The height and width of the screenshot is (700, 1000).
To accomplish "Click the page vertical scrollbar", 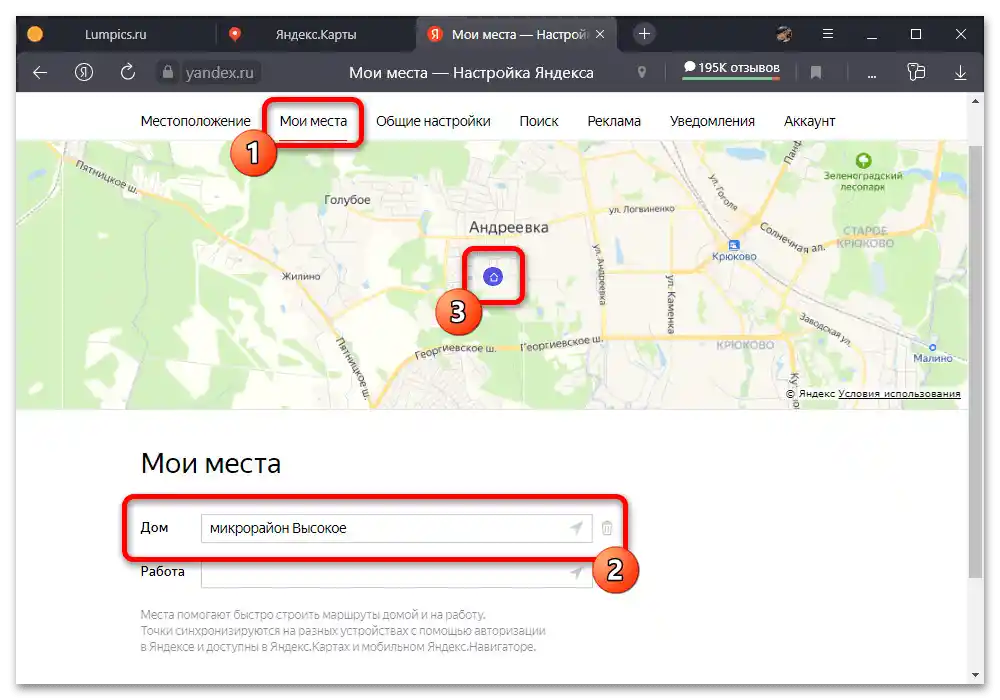I will pos(975,361).
